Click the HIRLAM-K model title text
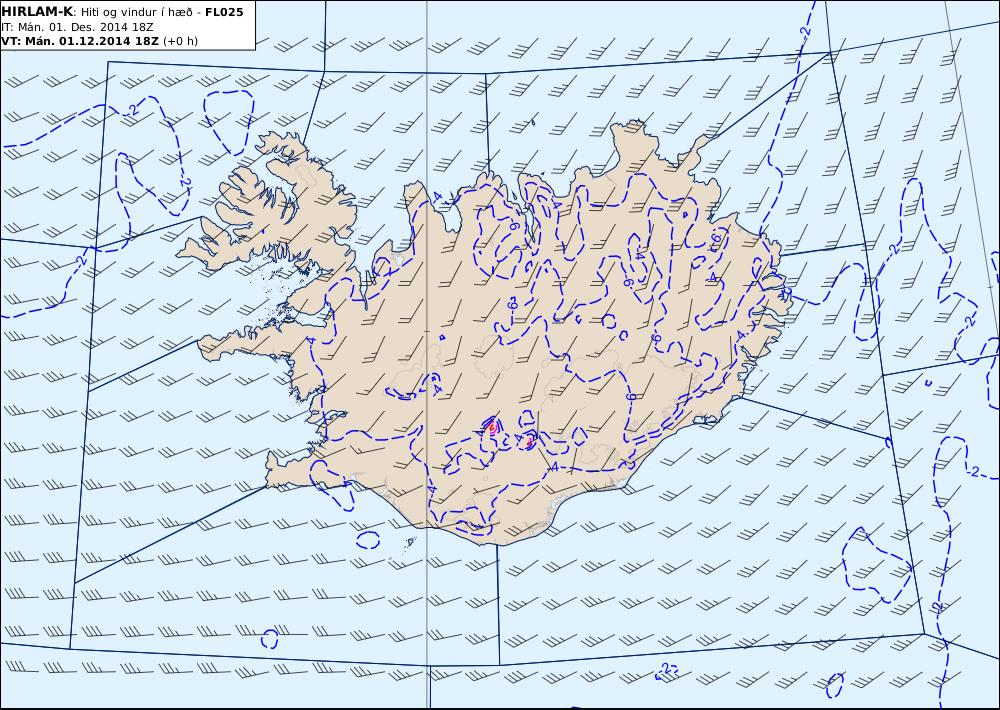The height and width of the screenshot is (710, 1000). 37,11
